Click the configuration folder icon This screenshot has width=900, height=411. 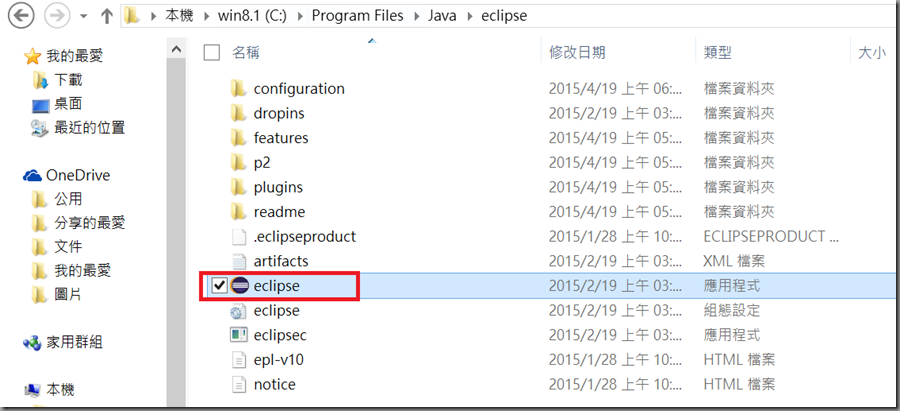pyautogui.click(x=238, y=88)
